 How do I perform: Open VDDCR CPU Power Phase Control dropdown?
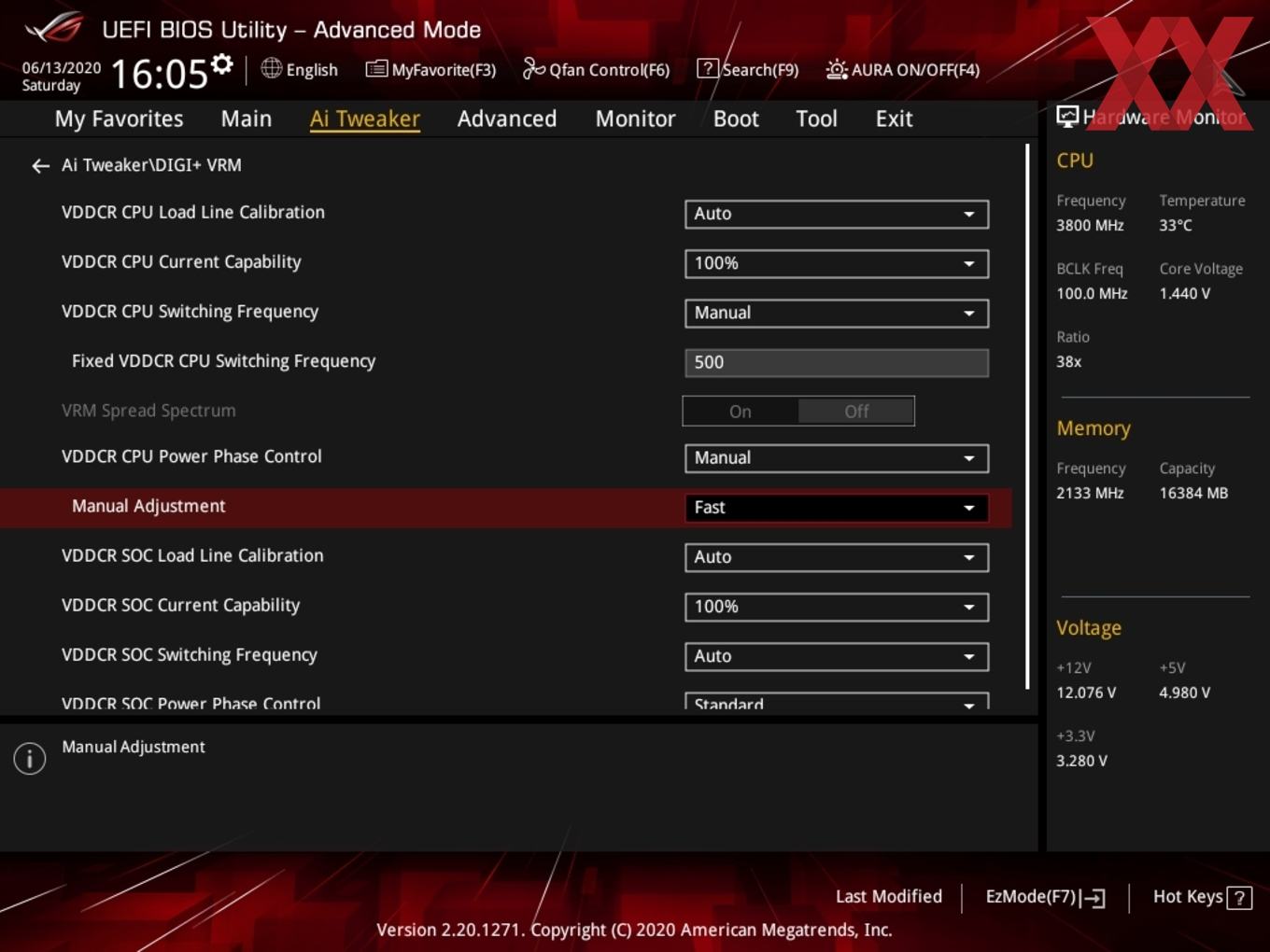pos(837,458)
